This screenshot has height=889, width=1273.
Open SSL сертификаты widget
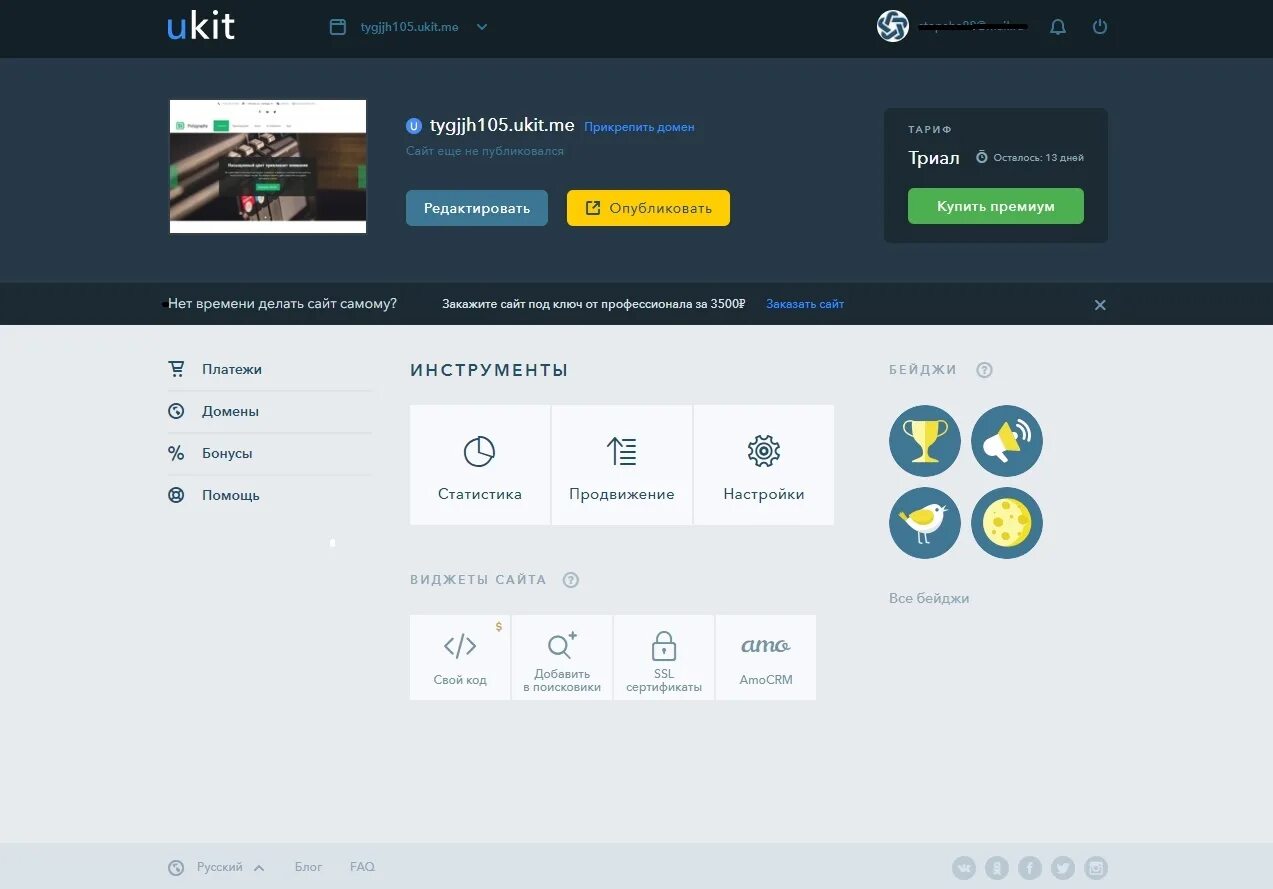664,657
